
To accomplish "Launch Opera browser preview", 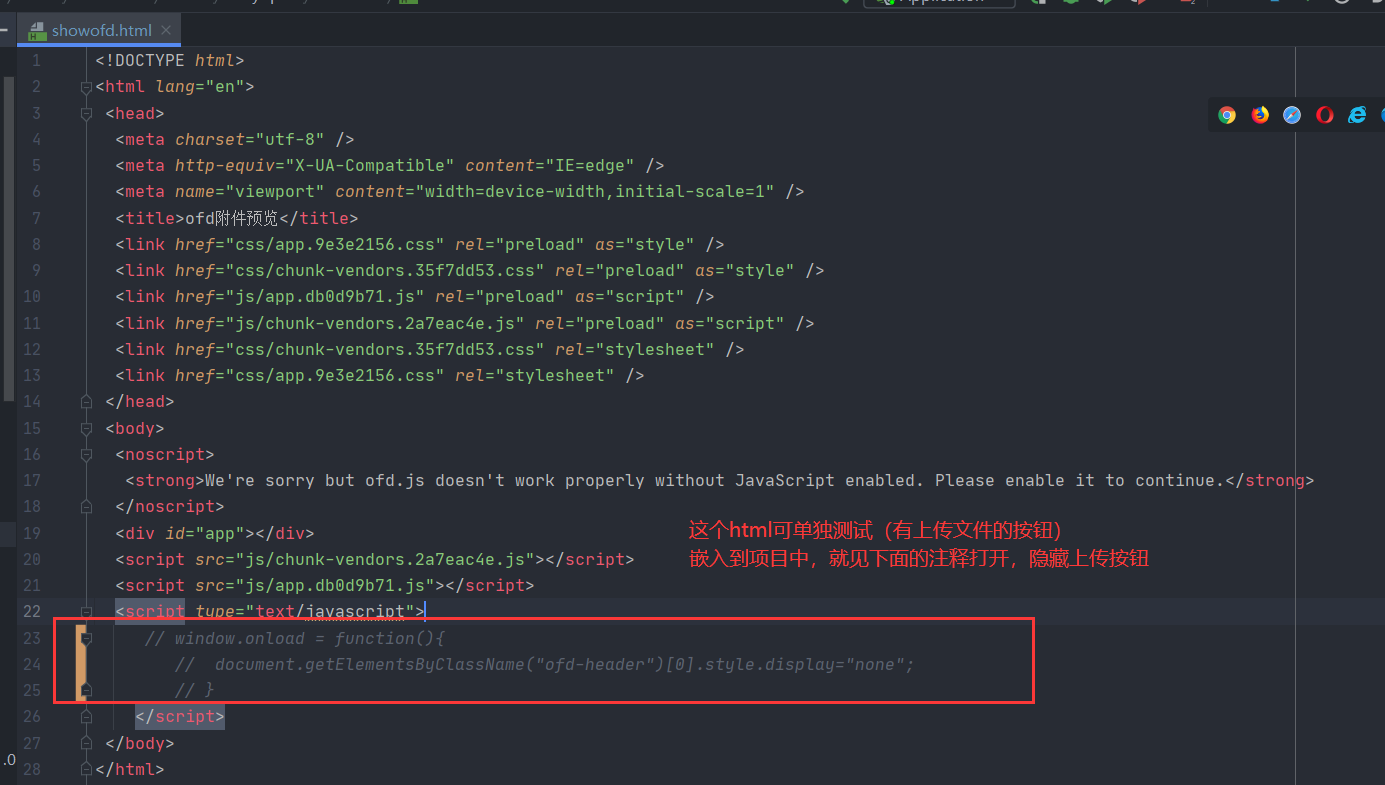I will pos(1324,115).
